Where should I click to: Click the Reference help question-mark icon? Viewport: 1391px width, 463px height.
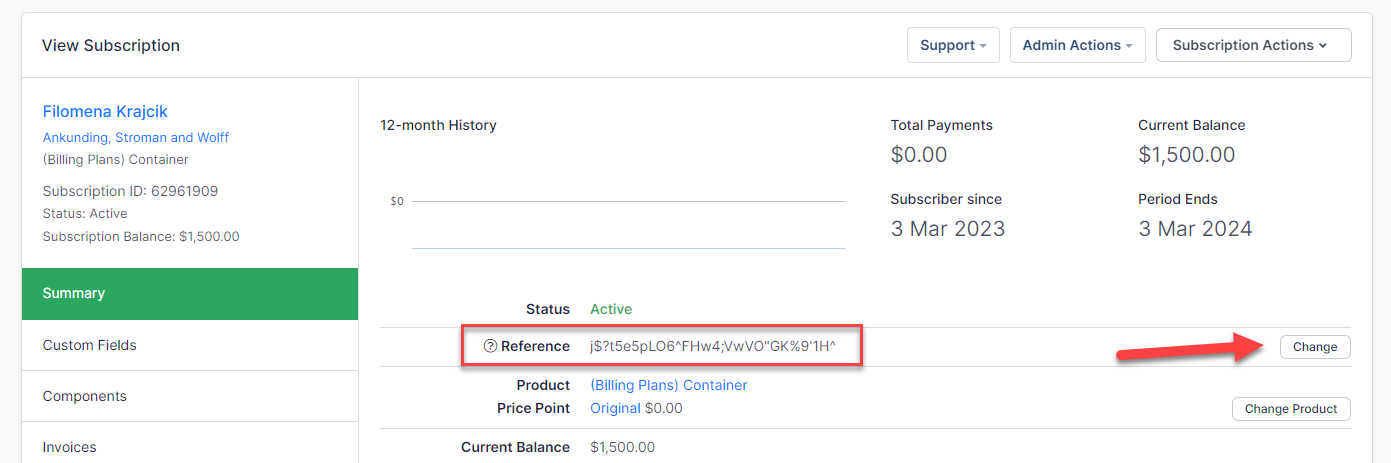tap(490, 347)
